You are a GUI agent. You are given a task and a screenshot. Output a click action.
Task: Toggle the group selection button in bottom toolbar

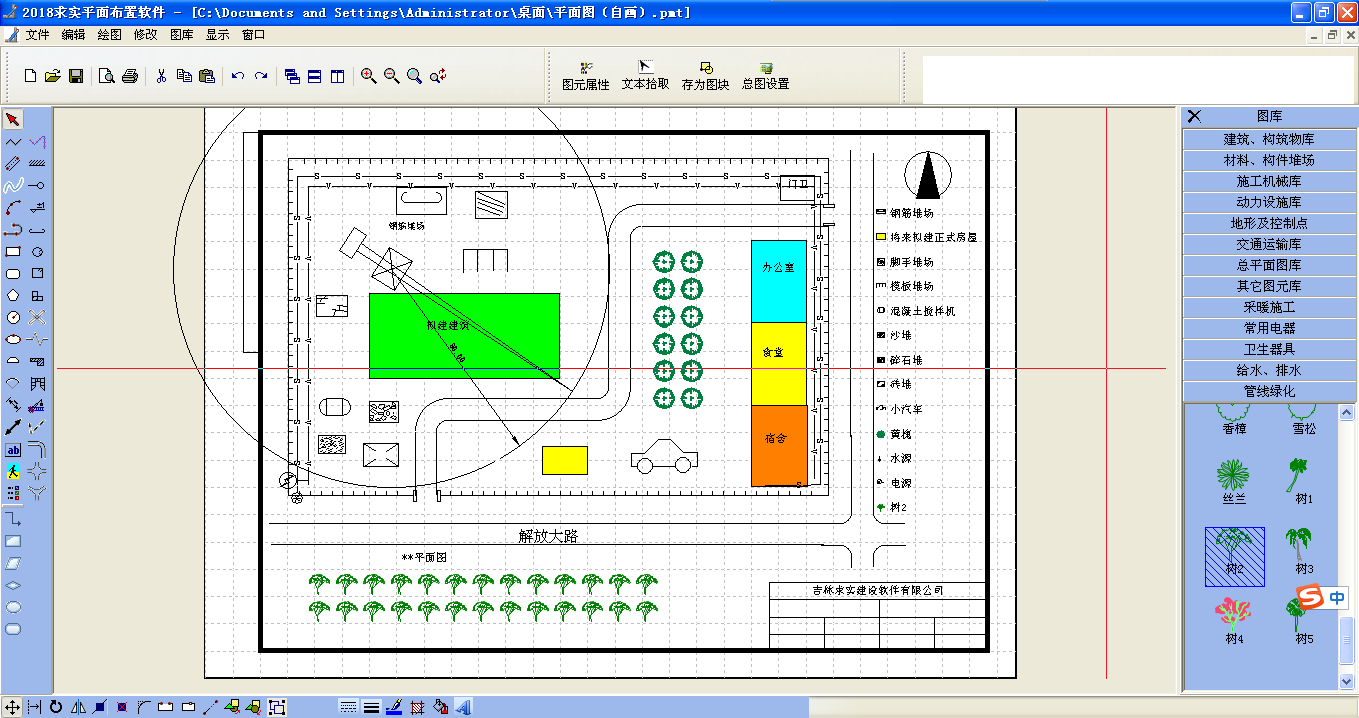(x=277, y=707)
